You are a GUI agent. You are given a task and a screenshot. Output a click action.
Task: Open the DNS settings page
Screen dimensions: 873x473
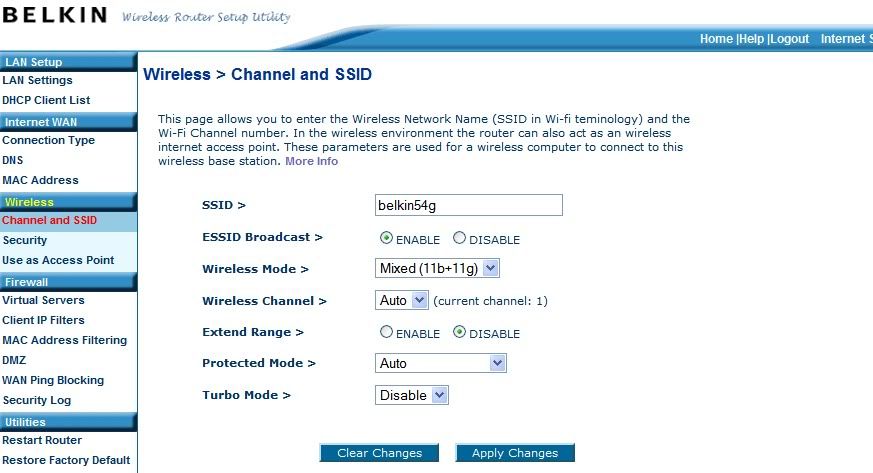(x=13, y=160)
